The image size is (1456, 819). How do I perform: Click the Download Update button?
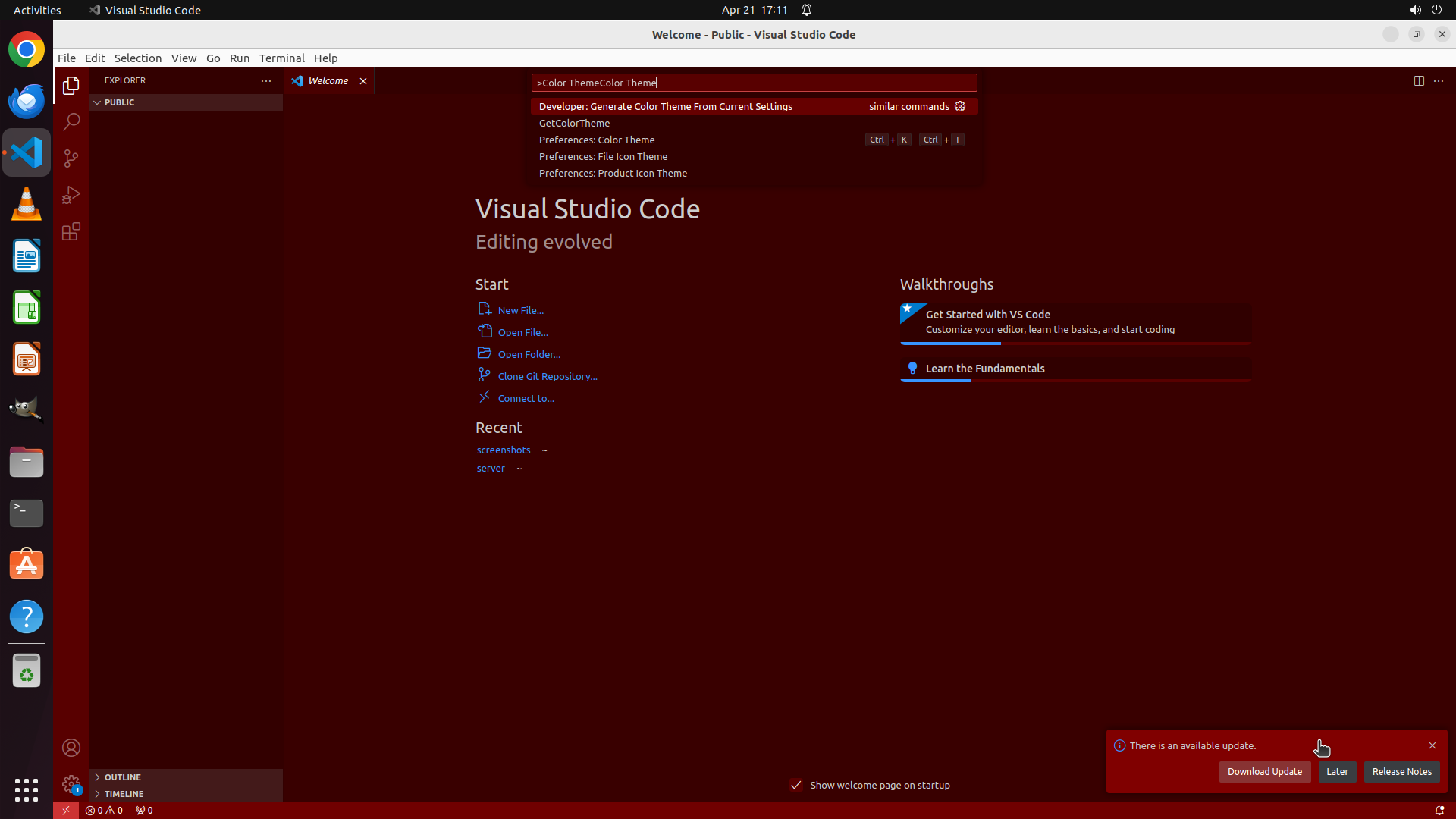pyautogui.click(x=1264, y=771)
